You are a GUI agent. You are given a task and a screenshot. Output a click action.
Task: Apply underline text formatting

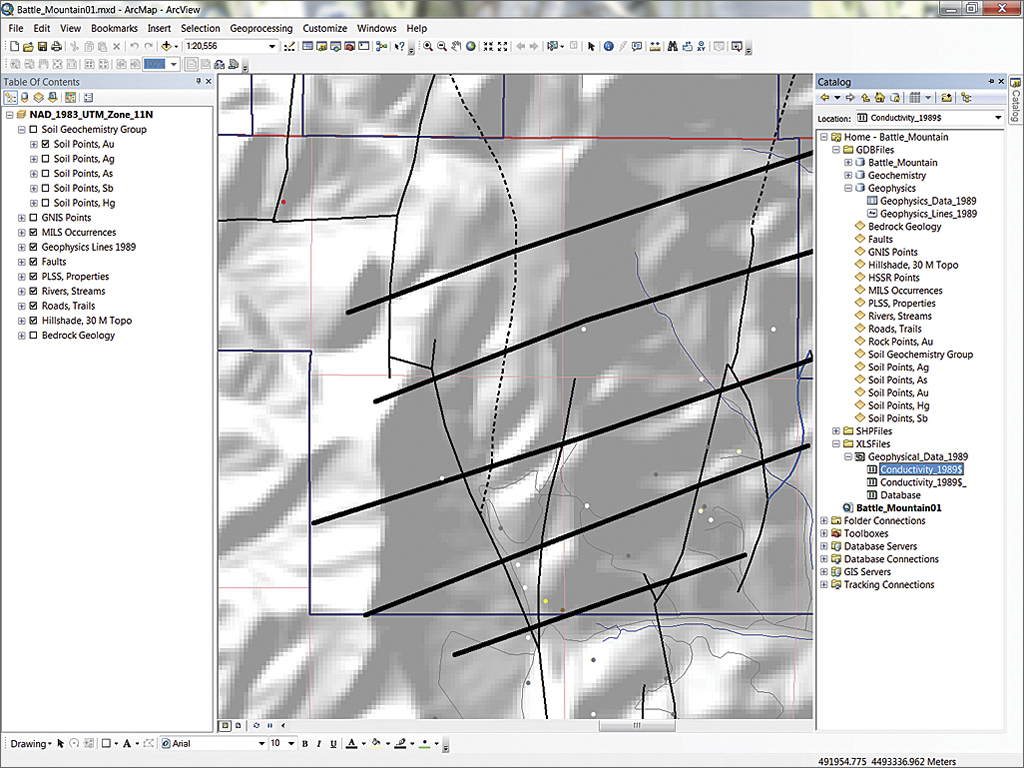click(x=333, y=743)
